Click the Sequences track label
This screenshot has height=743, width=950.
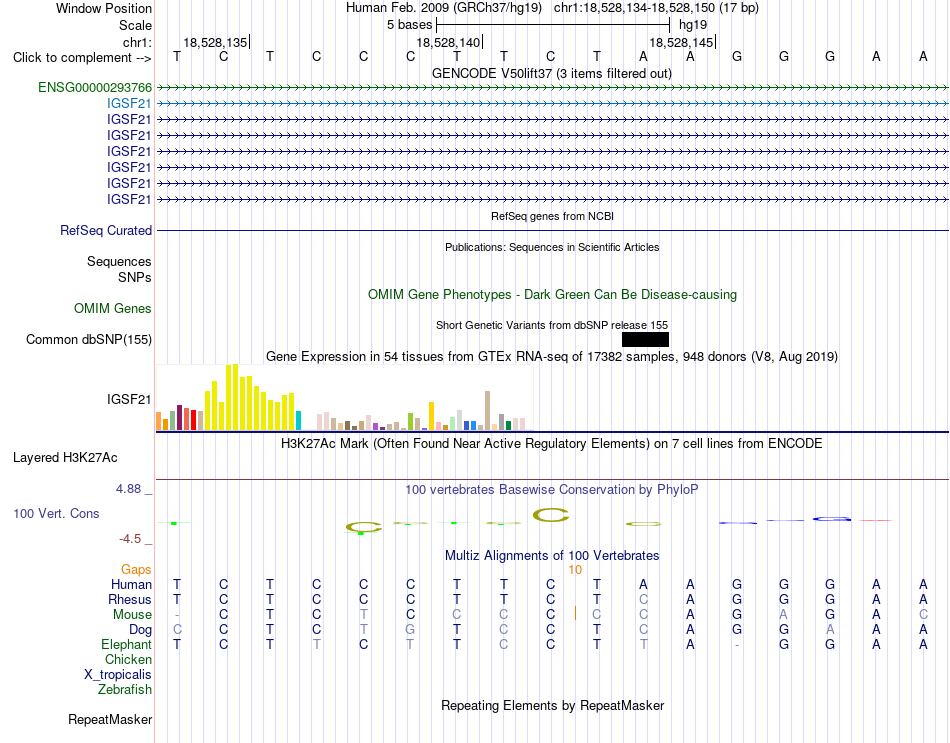tap(119, 262)
